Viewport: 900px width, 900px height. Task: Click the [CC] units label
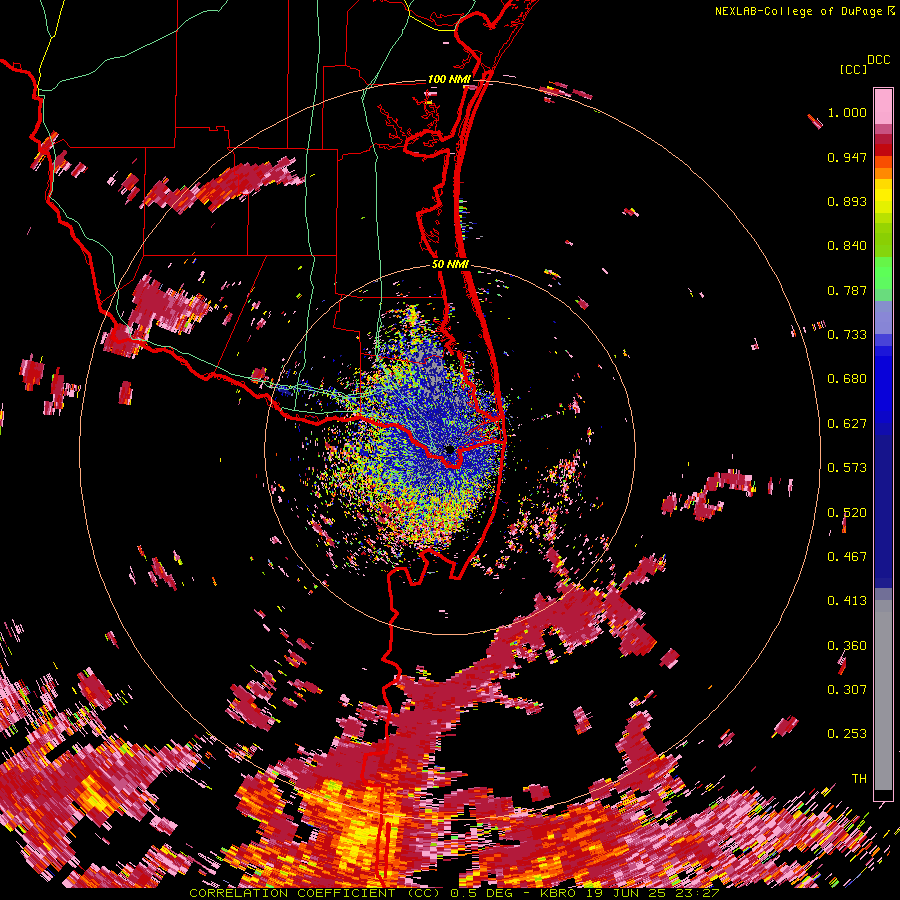[853, 69]
